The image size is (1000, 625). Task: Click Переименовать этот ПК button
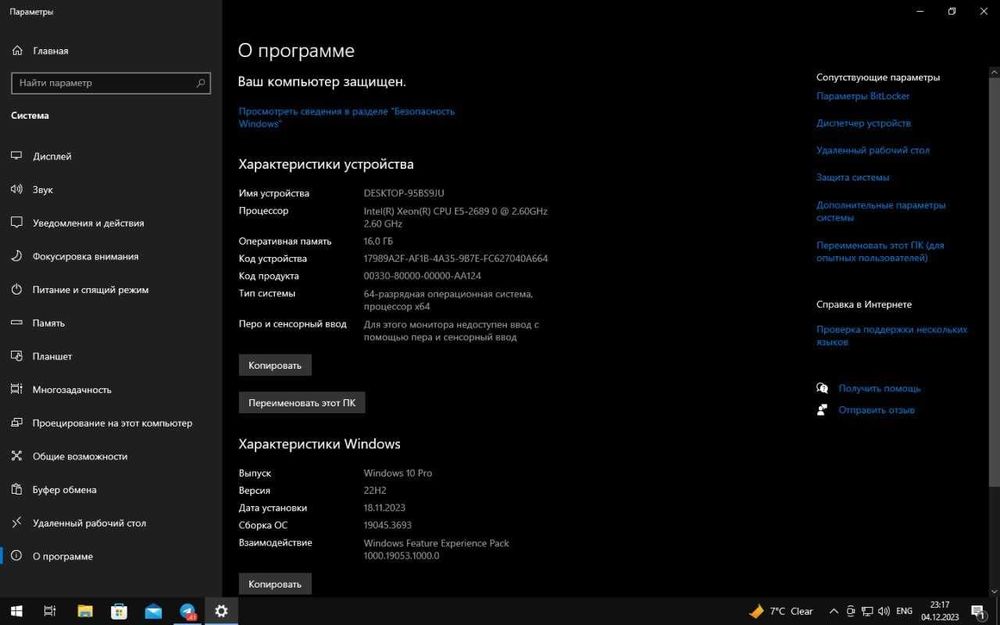[302, 402]
